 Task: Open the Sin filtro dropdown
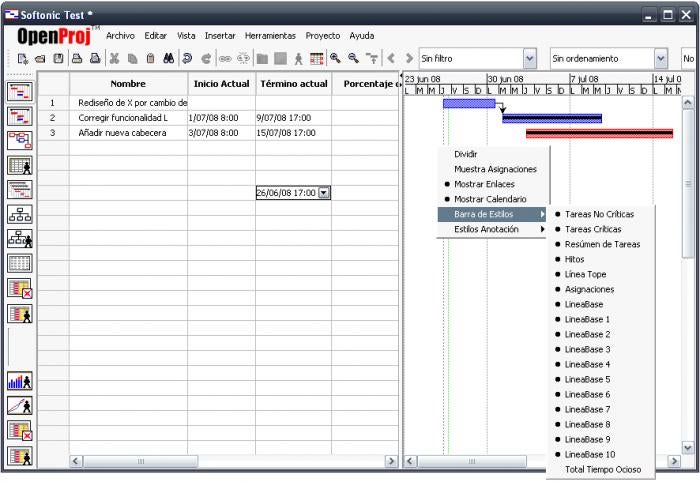click(529, 58)
